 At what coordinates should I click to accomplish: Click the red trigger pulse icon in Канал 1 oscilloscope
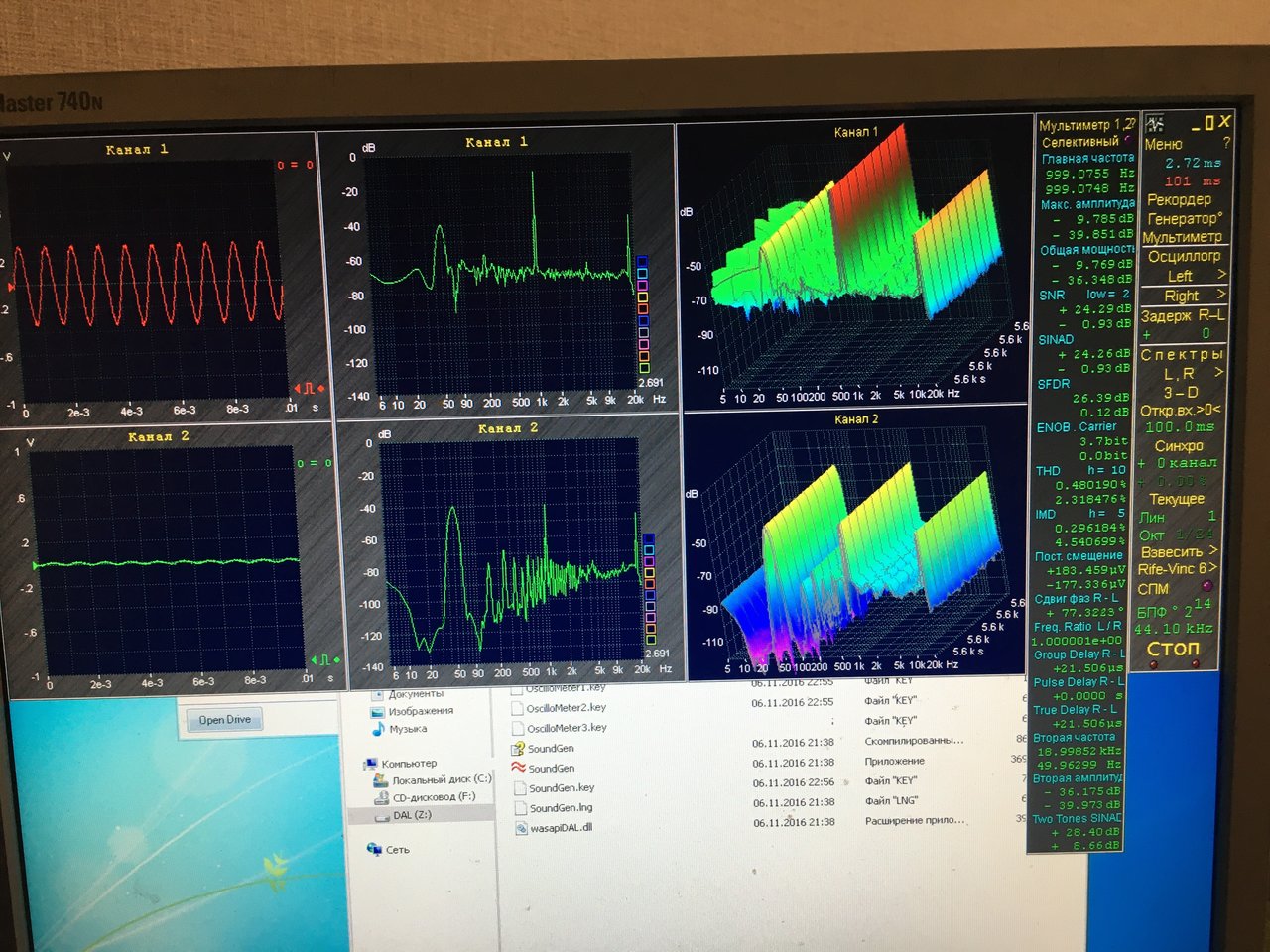pyautogui.click(x=307, y=387)
